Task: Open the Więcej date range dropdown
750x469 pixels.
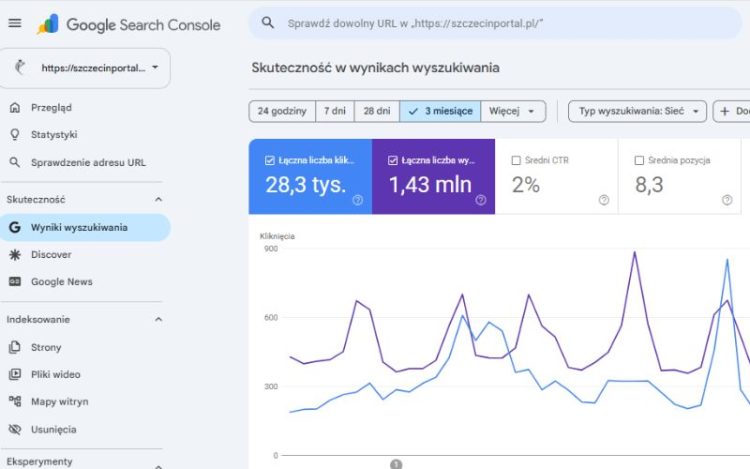Action: [x=513, y=111]
